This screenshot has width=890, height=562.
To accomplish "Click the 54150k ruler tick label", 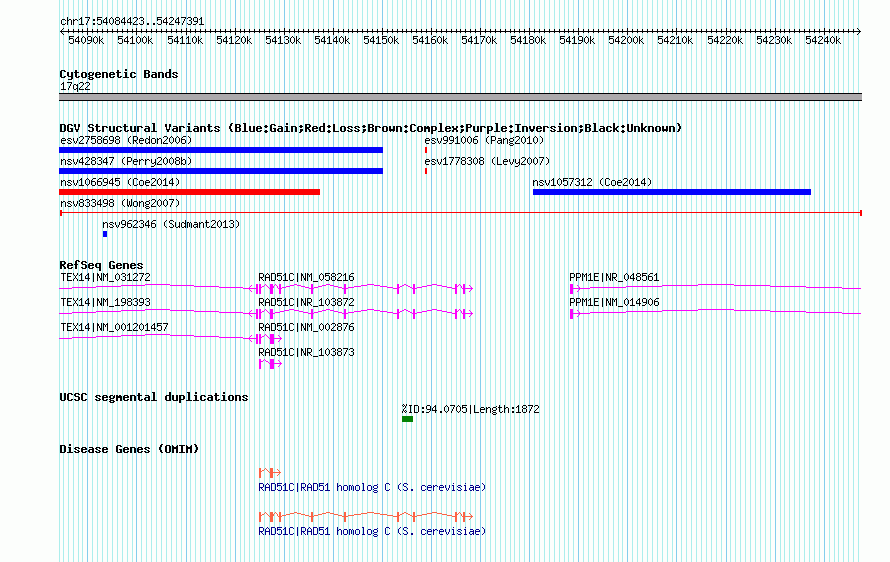I will tap(381, 40).
